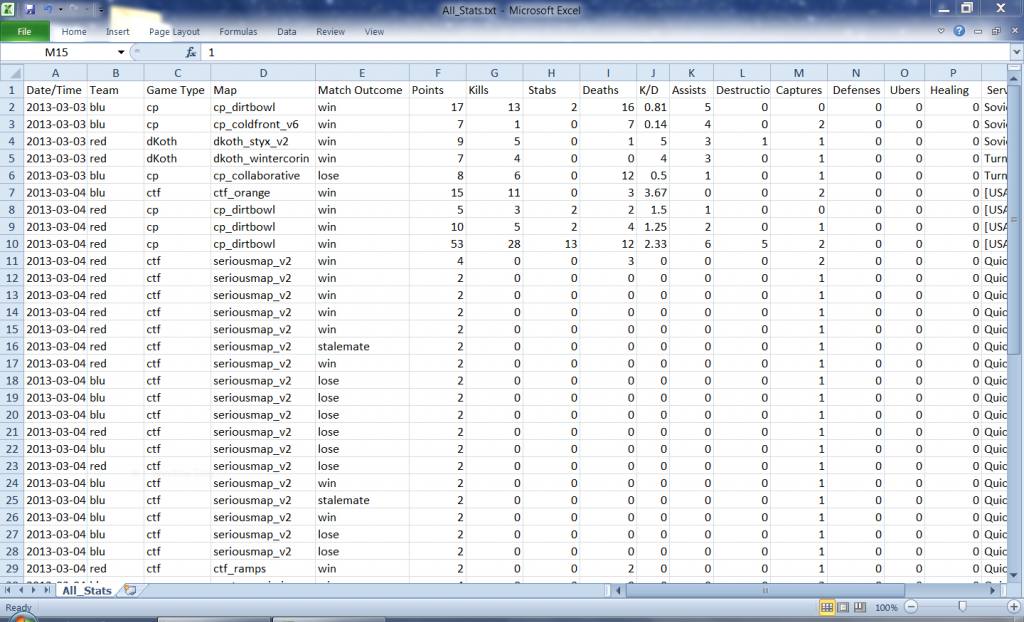Click the Match Outcome header cell
Screen dimensions: 1024x622
(x=362, y=90)
